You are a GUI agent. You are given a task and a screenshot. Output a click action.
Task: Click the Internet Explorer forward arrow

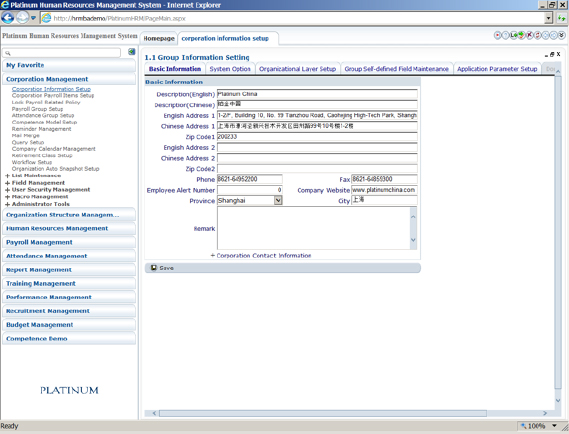tap(22, 17)
